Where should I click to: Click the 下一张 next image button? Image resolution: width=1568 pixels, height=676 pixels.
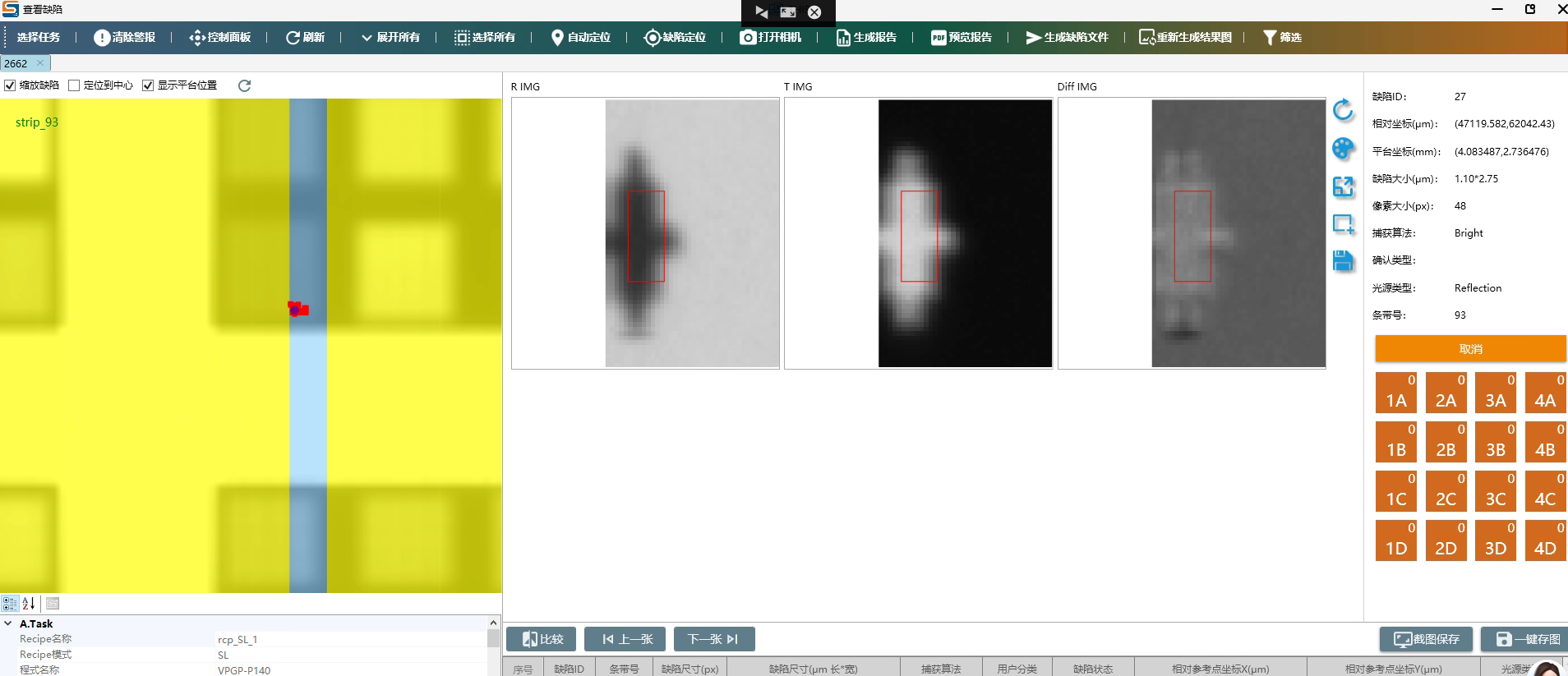point(713,639)
